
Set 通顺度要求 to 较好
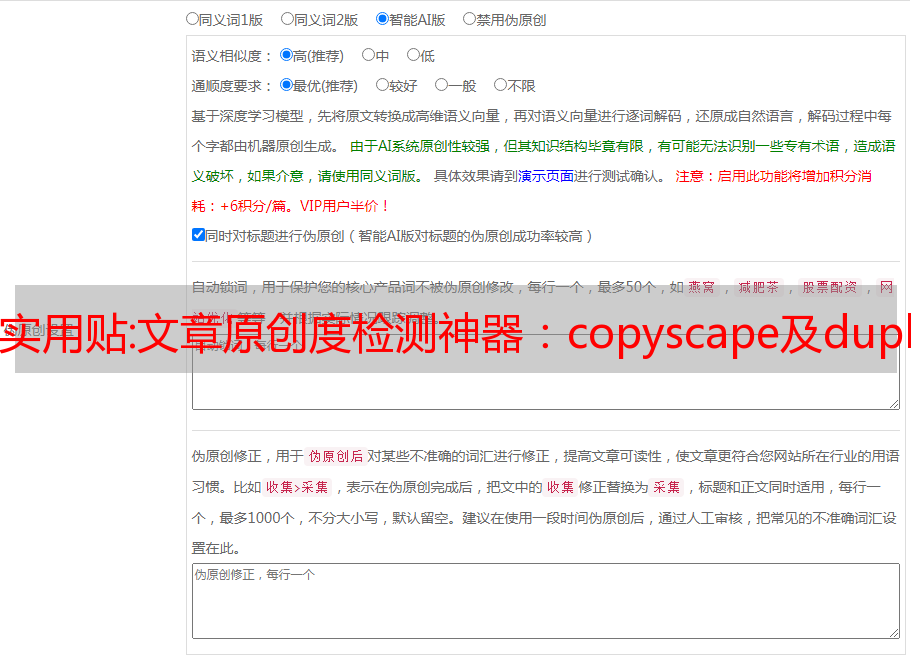tap(382, 85)
